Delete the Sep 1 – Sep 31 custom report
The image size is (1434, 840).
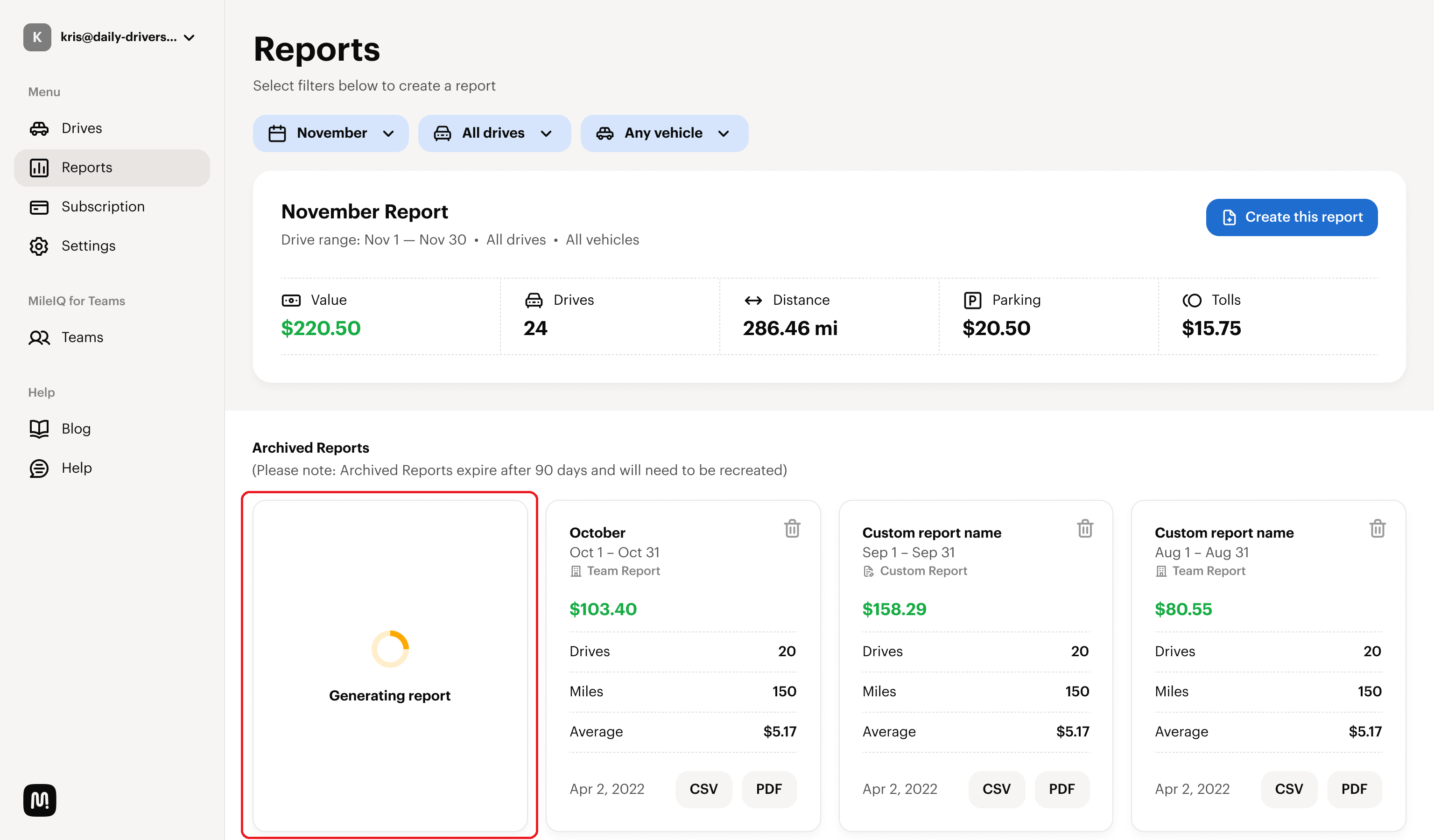pyautogui.click(x=1085, y=528)
